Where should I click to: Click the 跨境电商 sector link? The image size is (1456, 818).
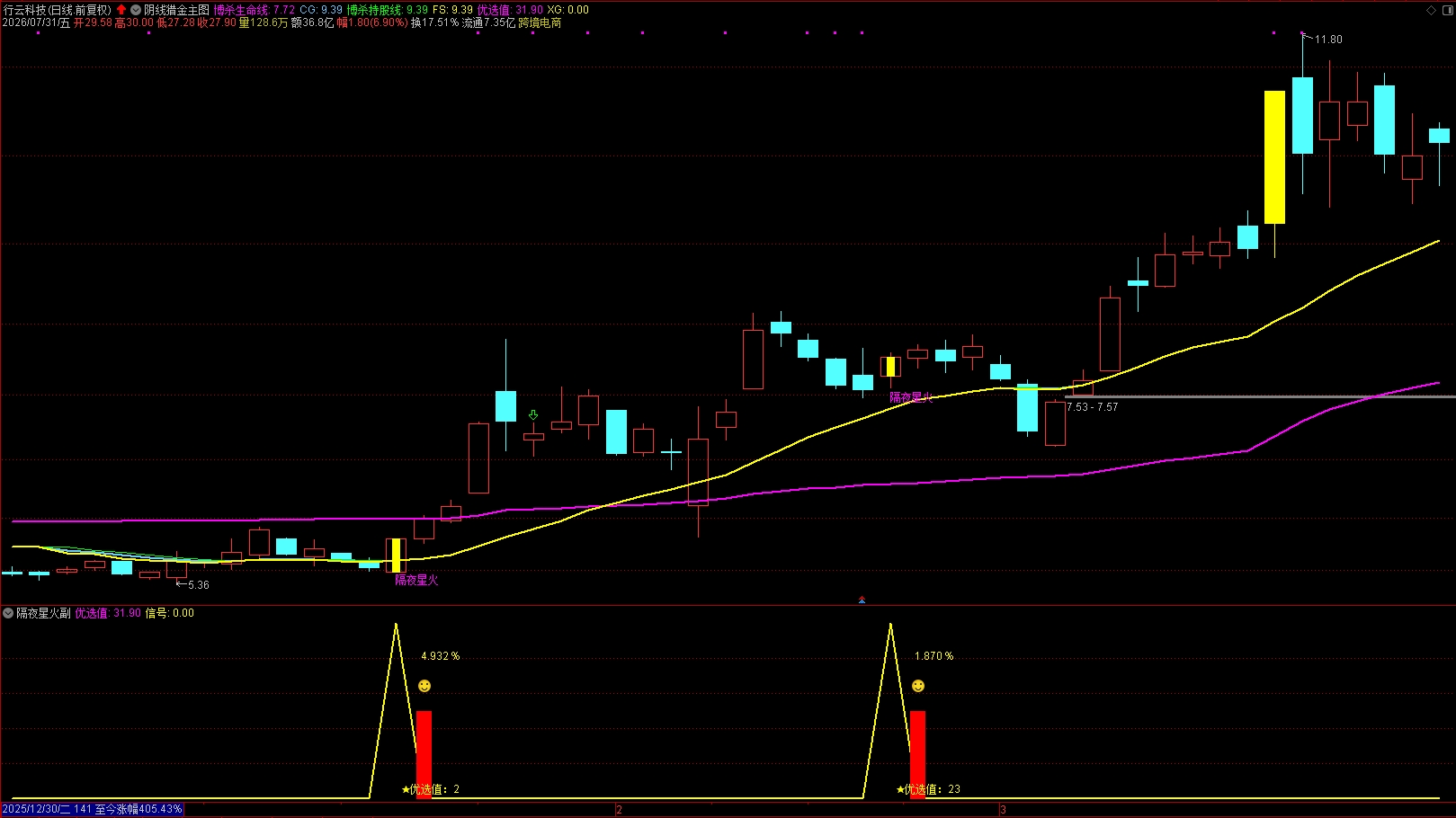(x=540, y=22)
